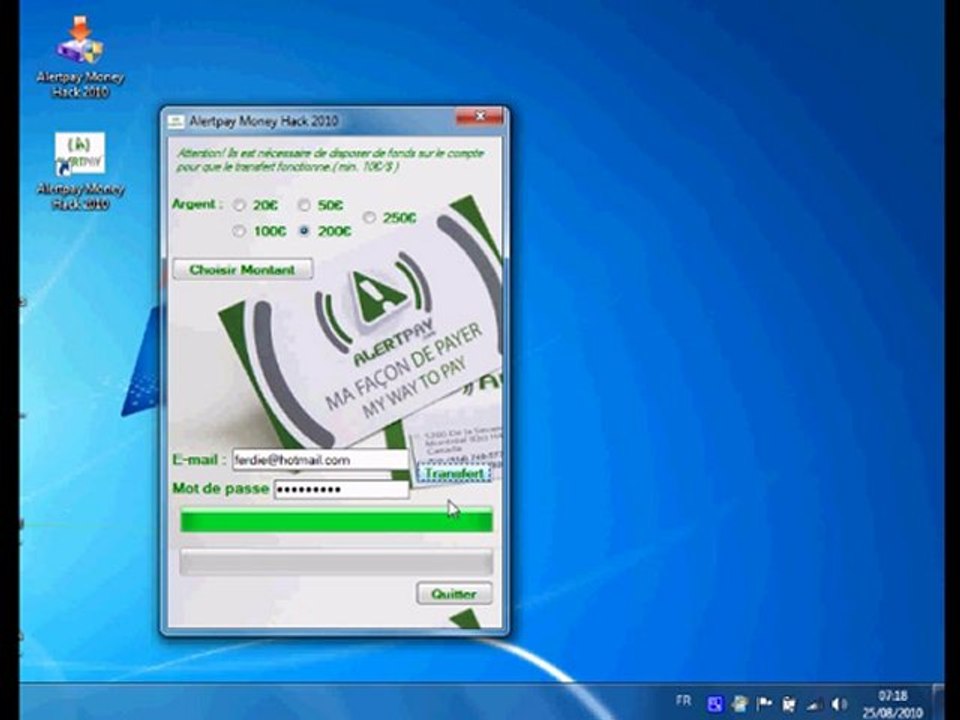Image resolution: width=960 pixels, height=720 pixels.
Task: Click the E-mail input field
Action: (320, 460)
